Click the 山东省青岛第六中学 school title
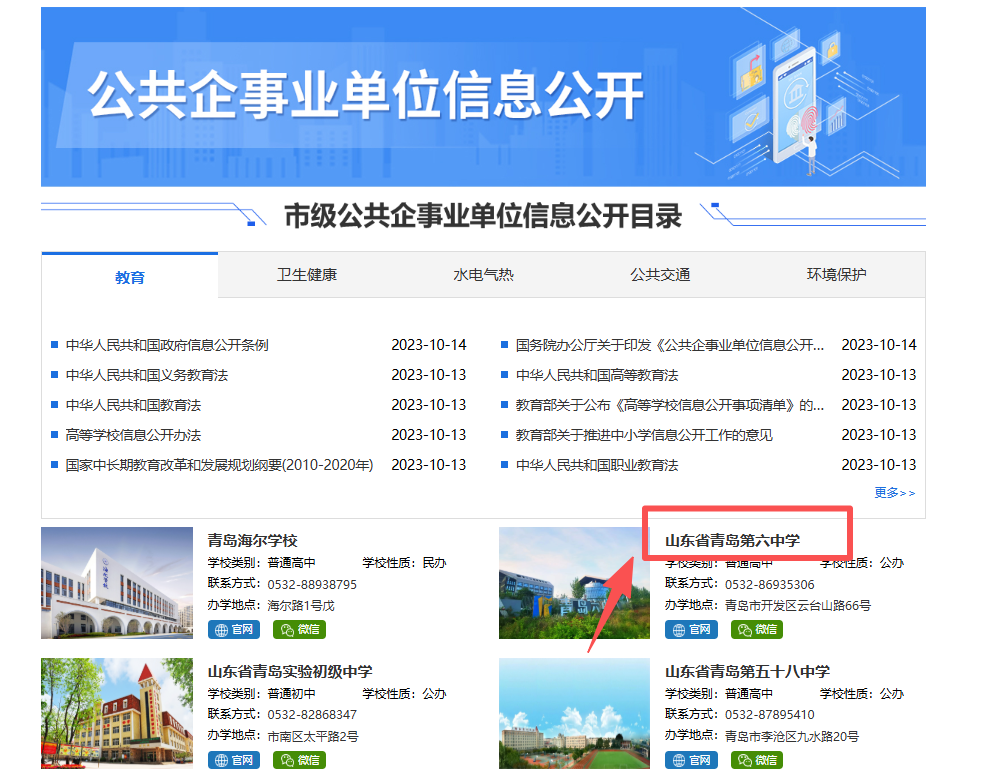The width and height of the screenshot is (1005, 777). point(732,541)
